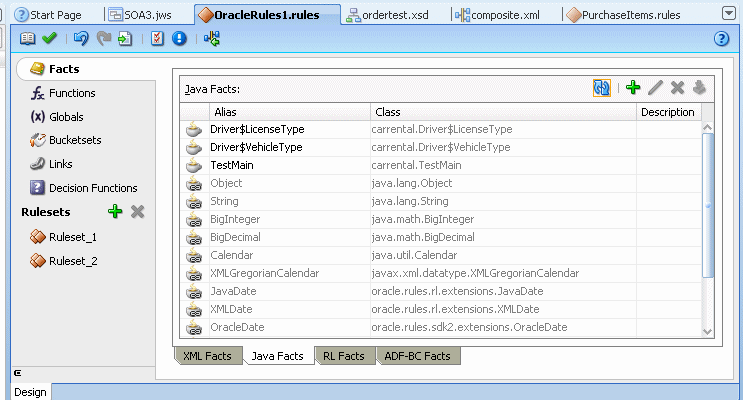Click the download arrow icon in Java Facts
Viewport: 743px width, 400px height.
coord(699,87)
